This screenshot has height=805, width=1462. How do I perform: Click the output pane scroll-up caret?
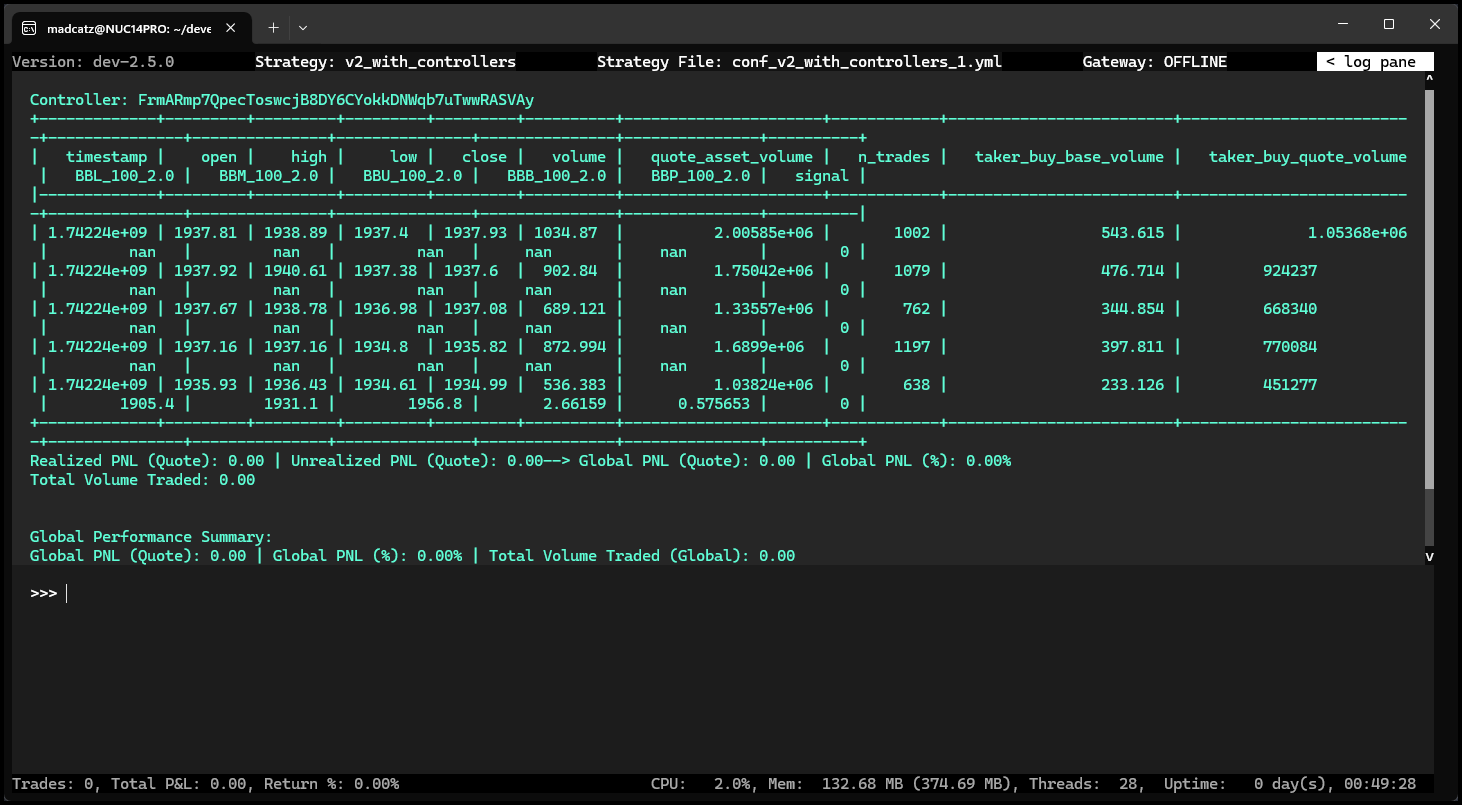(1429, 77)
